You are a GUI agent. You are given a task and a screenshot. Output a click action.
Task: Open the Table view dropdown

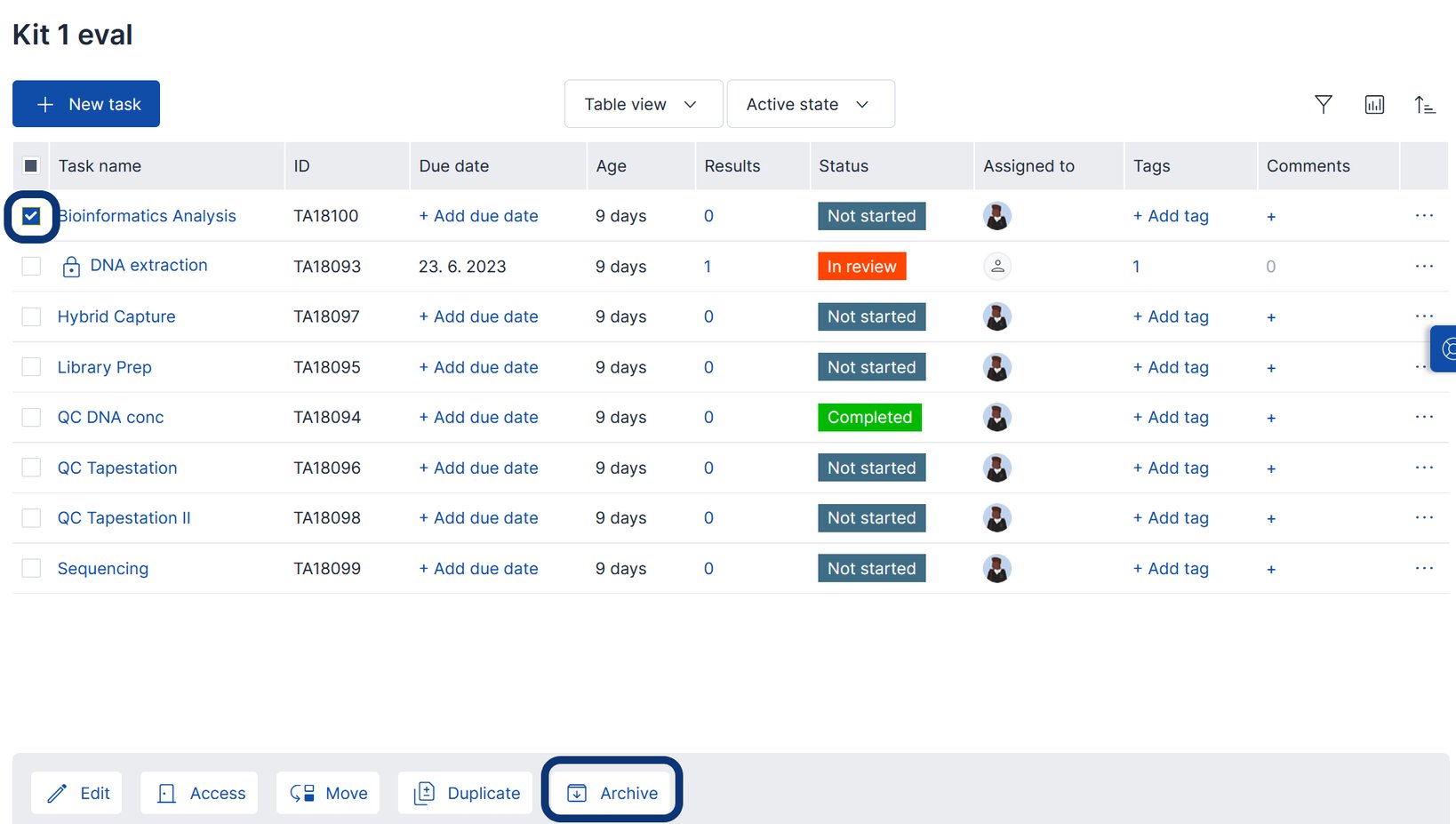pos(643,104)
